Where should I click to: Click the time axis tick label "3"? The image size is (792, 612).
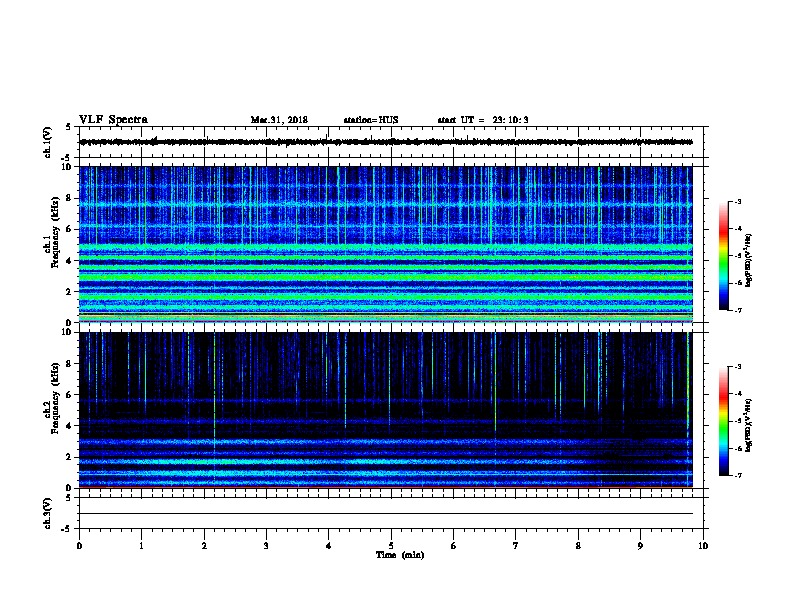(266, 545)
